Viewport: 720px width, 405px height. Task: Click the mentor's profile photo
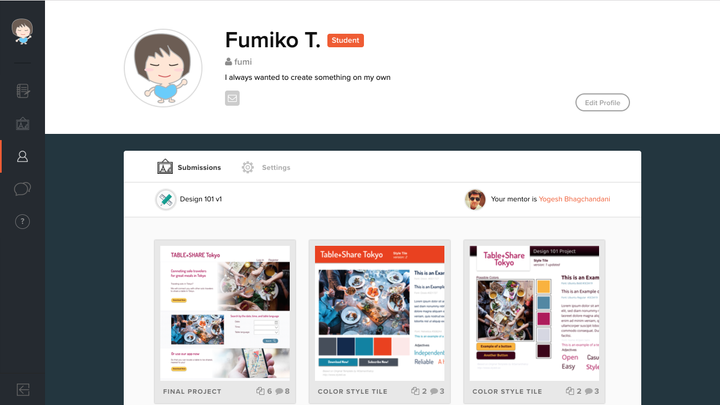point(475,199)
